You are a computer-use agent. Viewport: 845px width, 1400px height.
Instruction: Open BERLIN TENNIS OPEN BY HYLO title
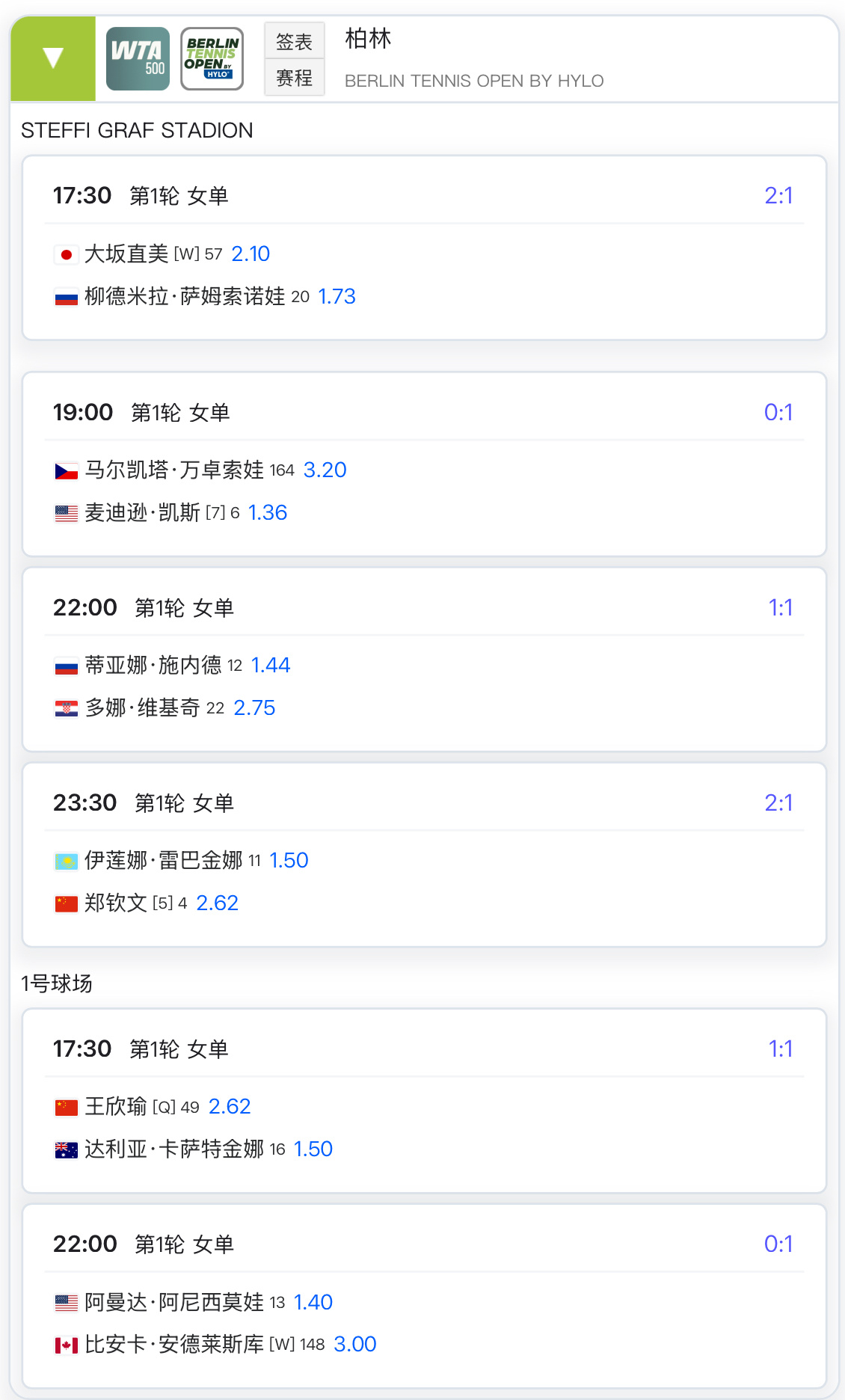(x=474, y=81)
